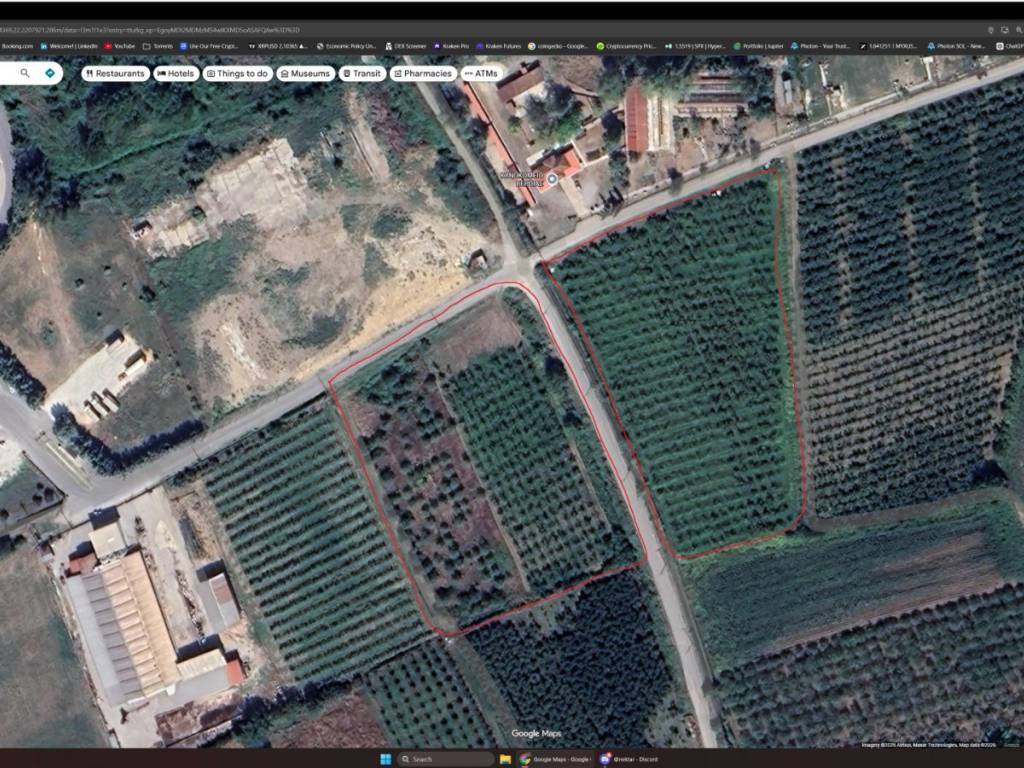The height and width of the screenshot is (768, 1024).
Task: Filter the map by Restaurants
Action: [x=116, y=73]
